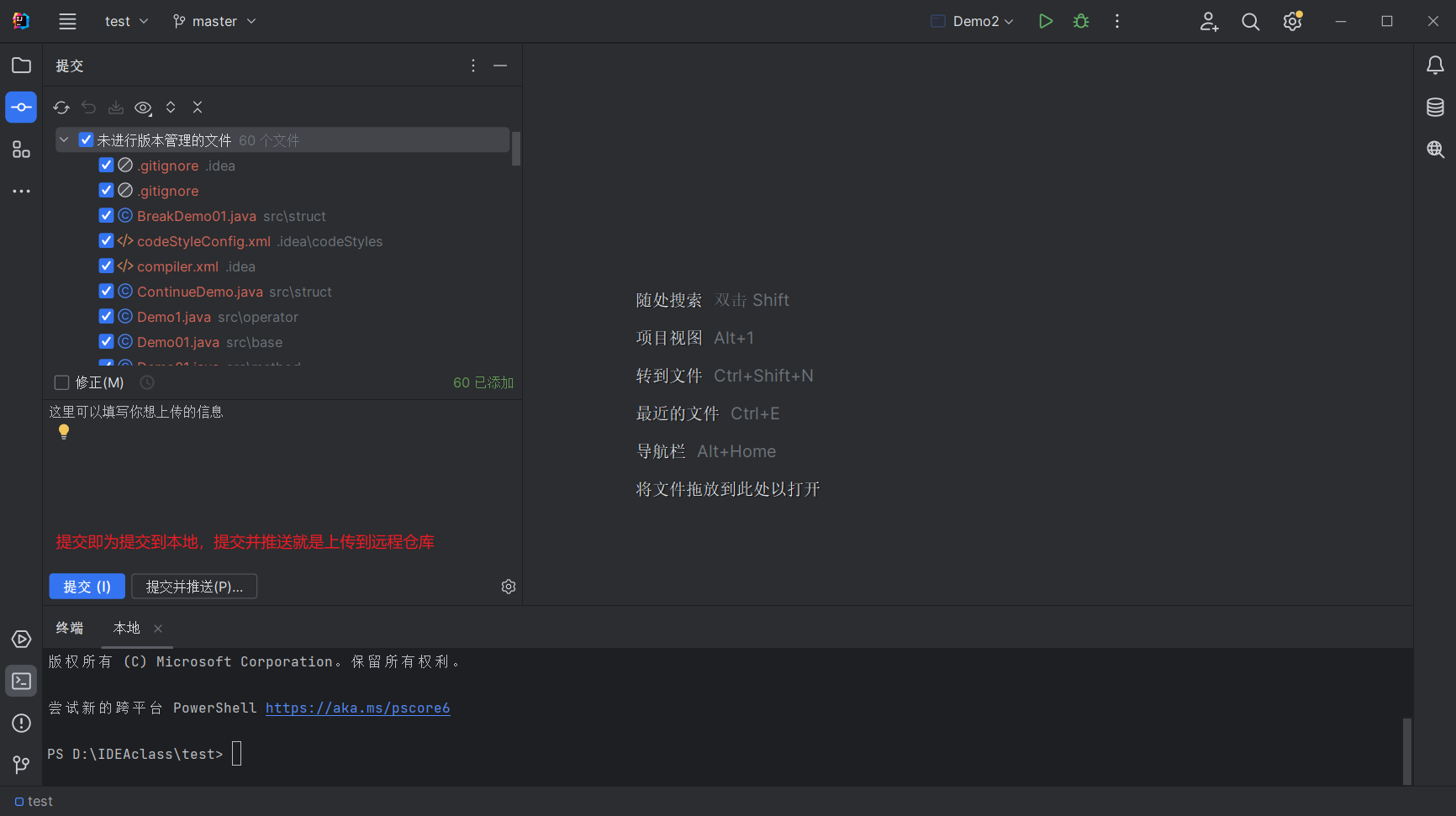
Task: Click the Refresh icon in commit toolbar
Action: pyautogui.click(x=61, y=108)
